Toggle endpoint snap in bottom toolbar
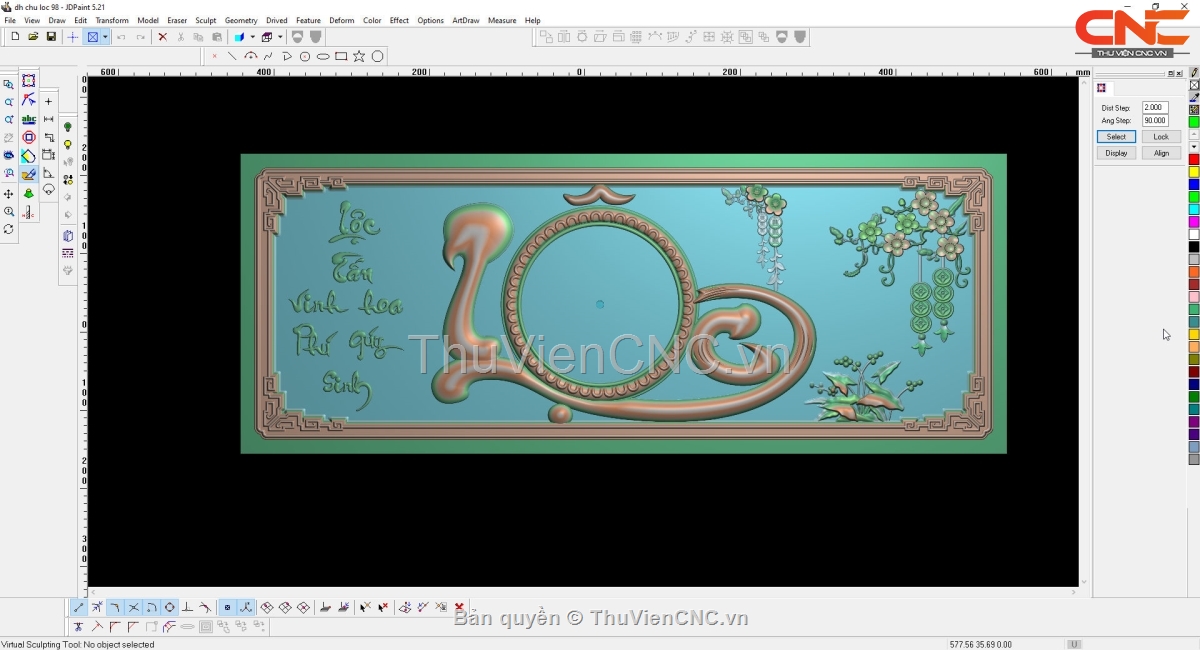This screenshot has height=650, width=1200. tap(79, 608)
